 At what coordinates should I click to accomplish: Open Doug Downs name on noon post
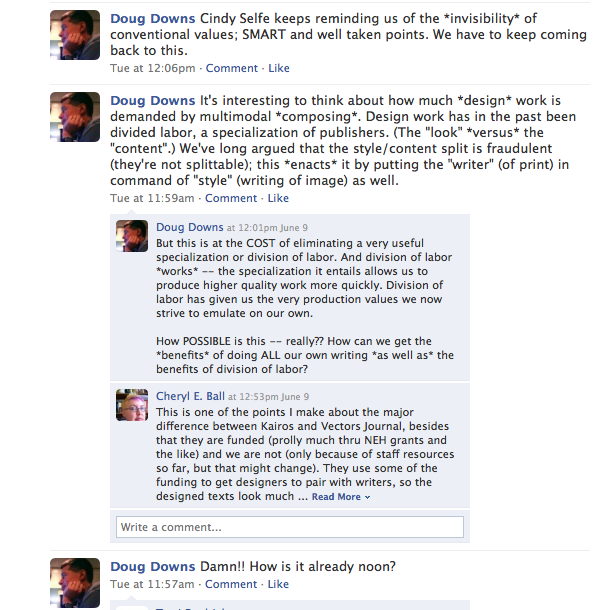click(x=152, y=566)
